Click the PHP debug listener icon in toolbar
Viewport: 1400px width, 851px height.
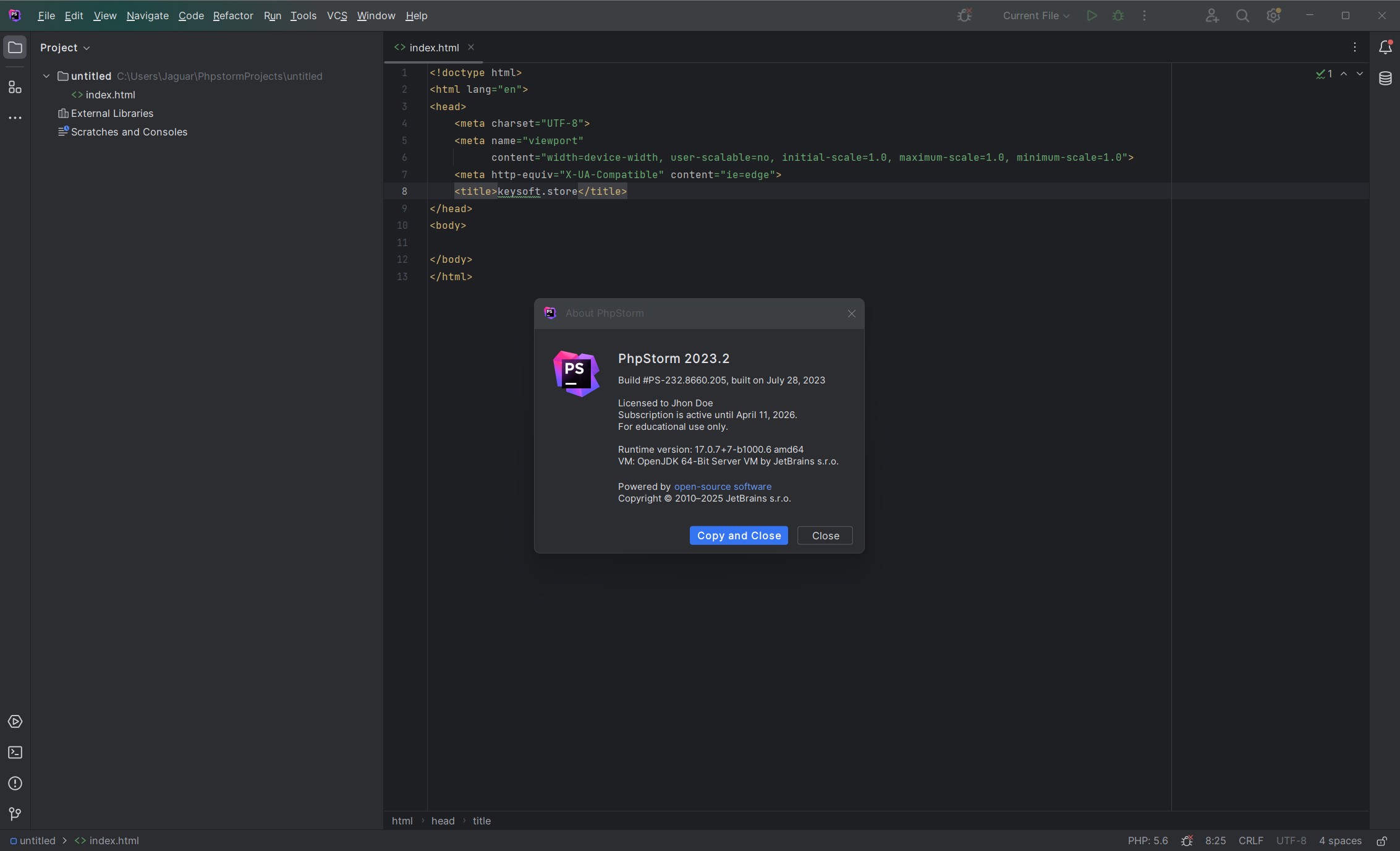click(964, 16)
